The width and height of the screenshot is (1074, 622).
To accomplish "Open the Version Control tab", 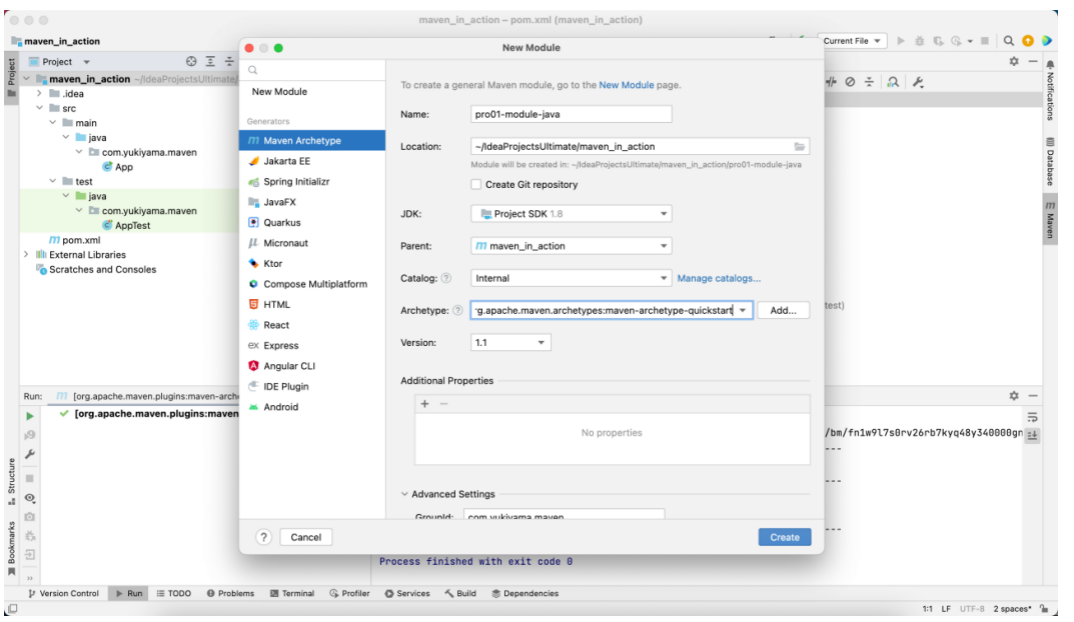I will coord(64,593).
